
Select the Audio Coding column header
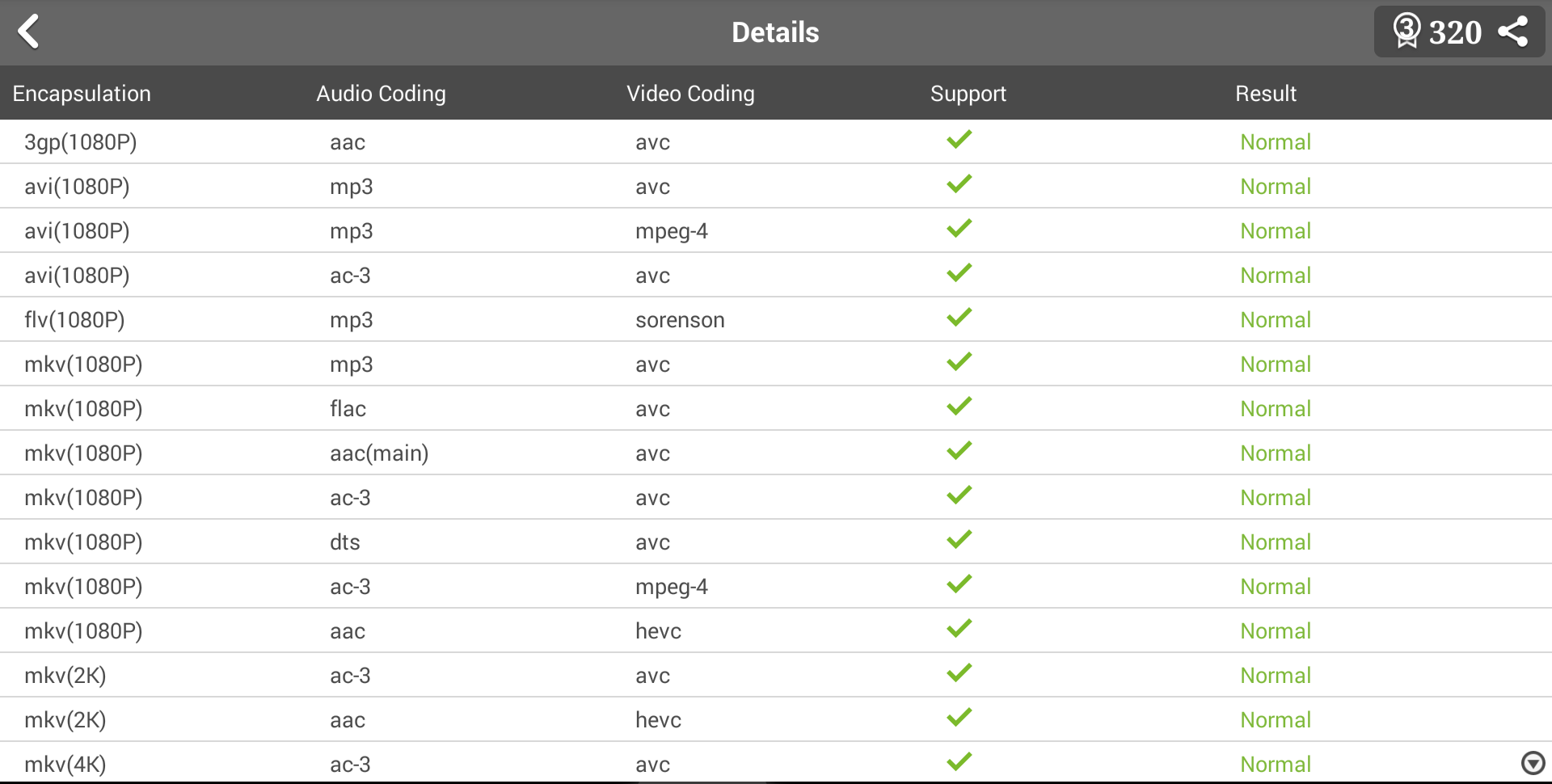tap(381, 94)
